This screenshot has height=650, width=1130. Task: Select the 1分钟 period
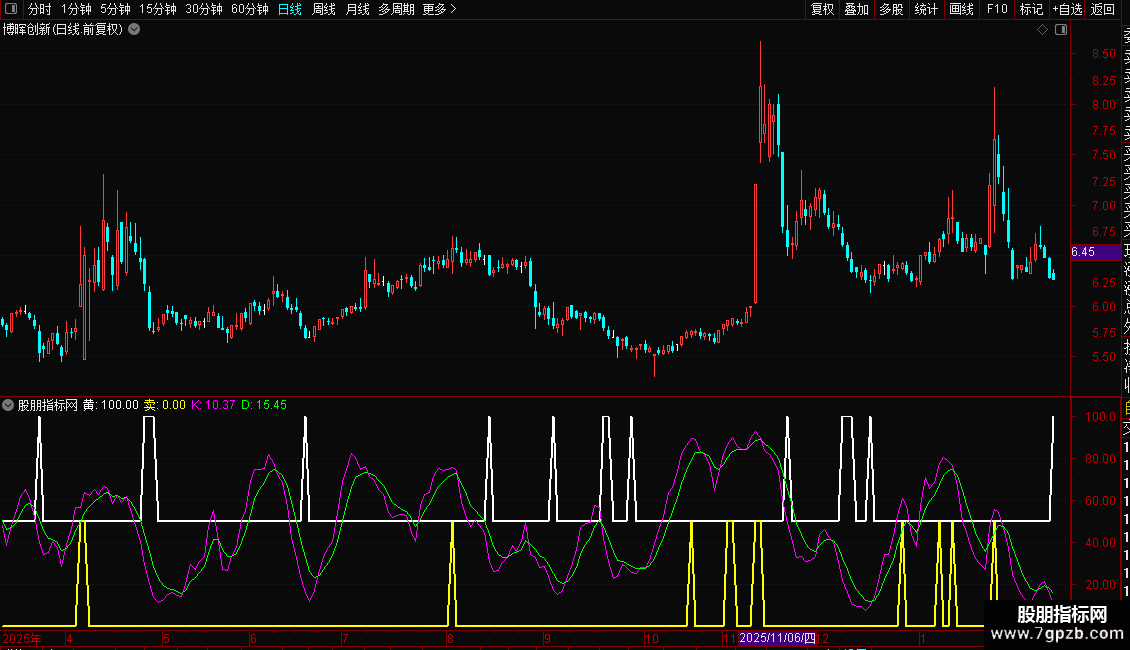click(x=76, y=9)
